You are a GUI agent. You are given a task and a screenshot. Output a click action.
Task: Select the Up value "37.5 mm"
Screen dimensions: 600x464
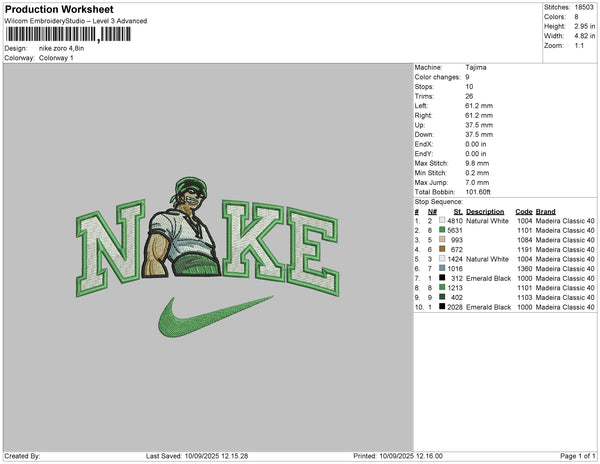point(479,125)
